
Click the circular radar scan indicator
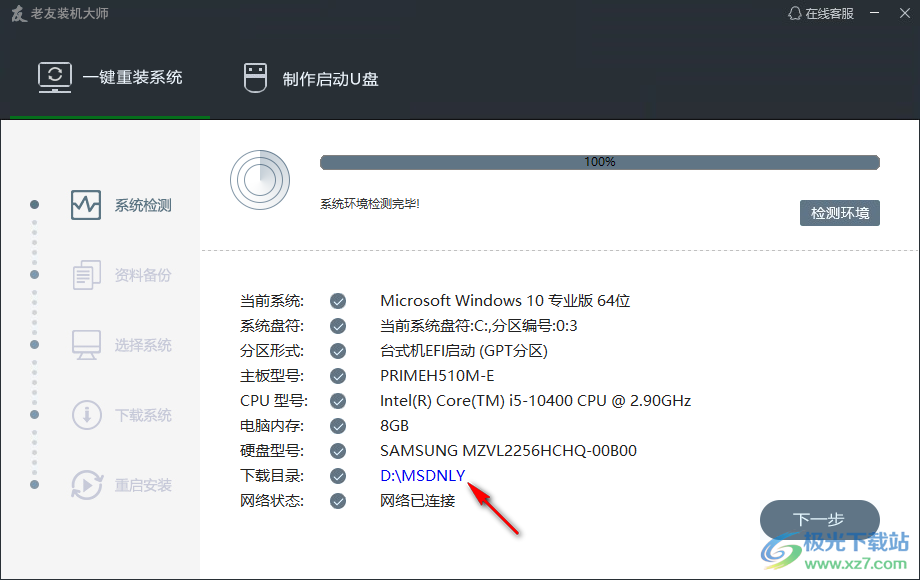point(260,180)
